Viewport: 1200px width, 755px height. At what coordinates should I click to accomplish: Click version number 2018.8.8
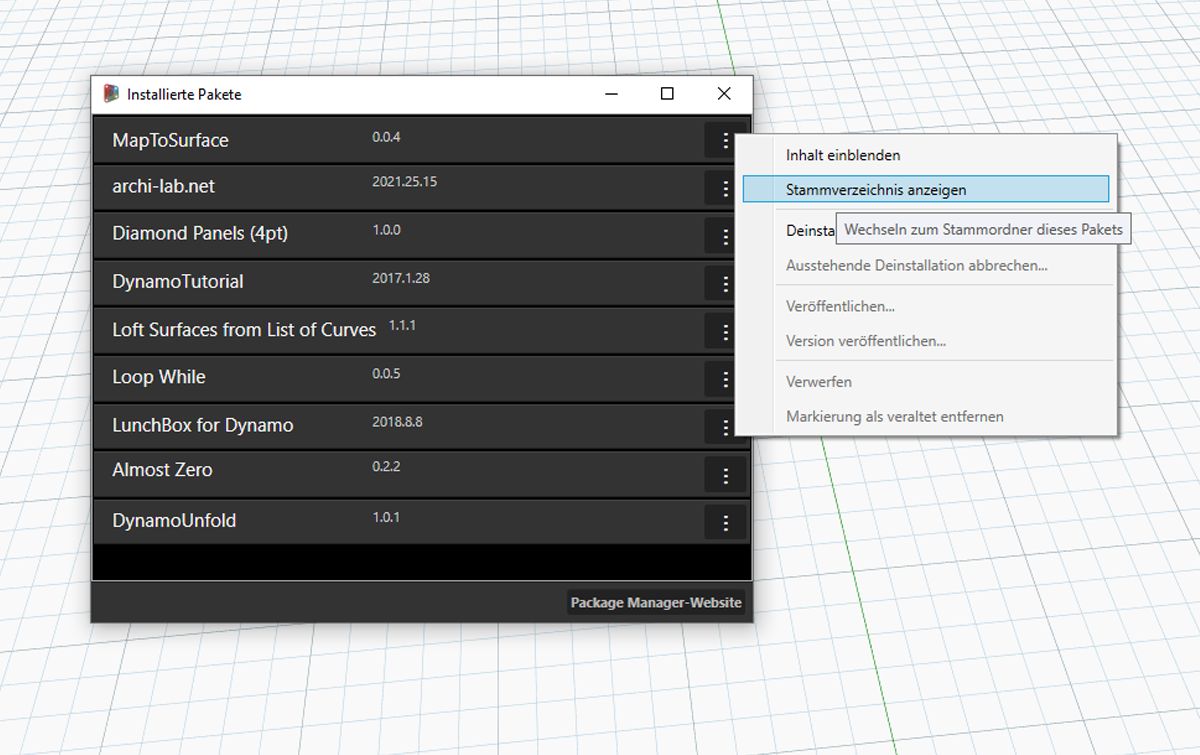(x=397, y=422)
